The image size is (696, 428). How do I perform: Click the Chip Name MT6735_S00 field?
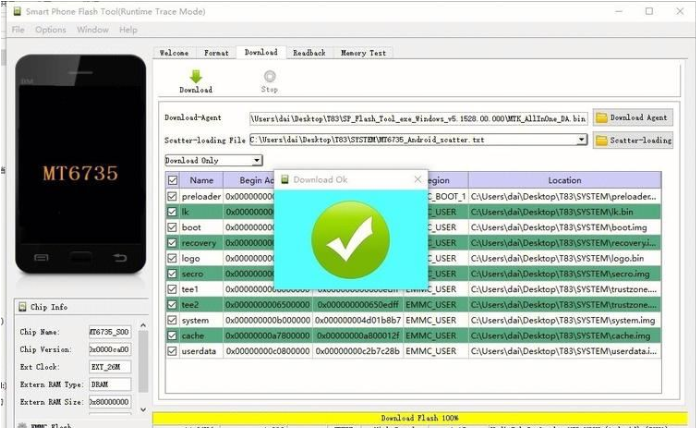click(110, 332)
